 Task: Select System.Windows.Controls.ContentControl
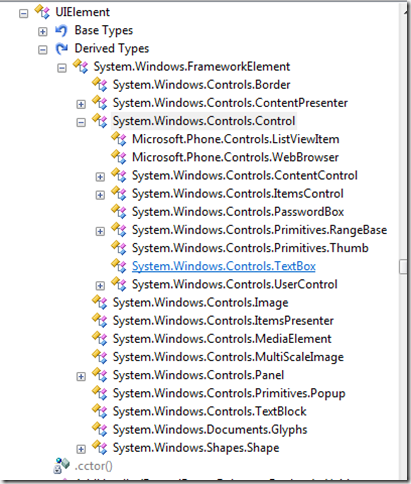pos(245,175)
